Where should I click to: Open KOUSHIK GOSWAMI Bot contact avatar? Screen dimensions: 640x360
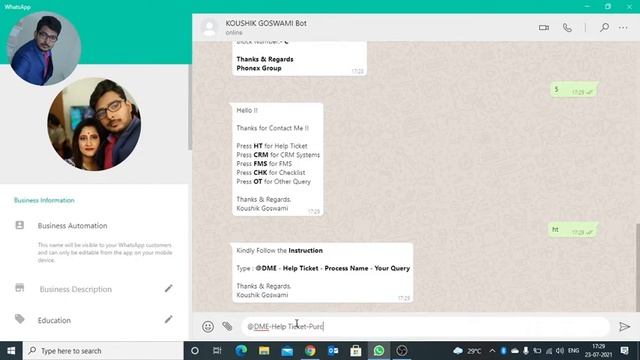[209, 28]
